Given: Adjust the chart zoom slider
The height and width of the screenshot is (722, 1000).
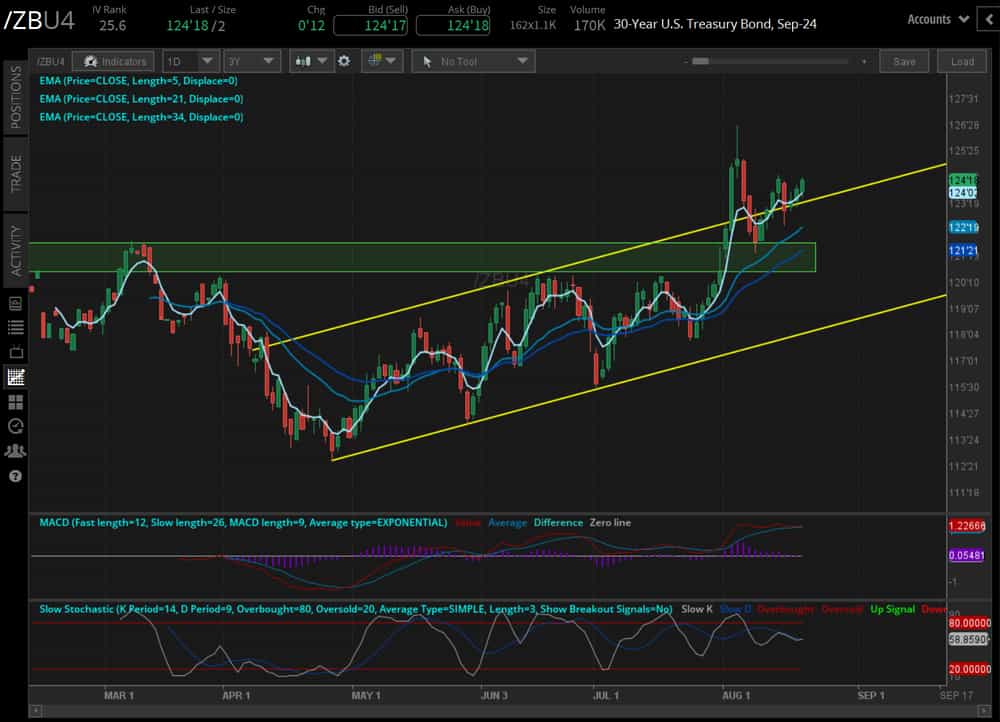Looking at the screenshot, I should click(x=698, y=61).
